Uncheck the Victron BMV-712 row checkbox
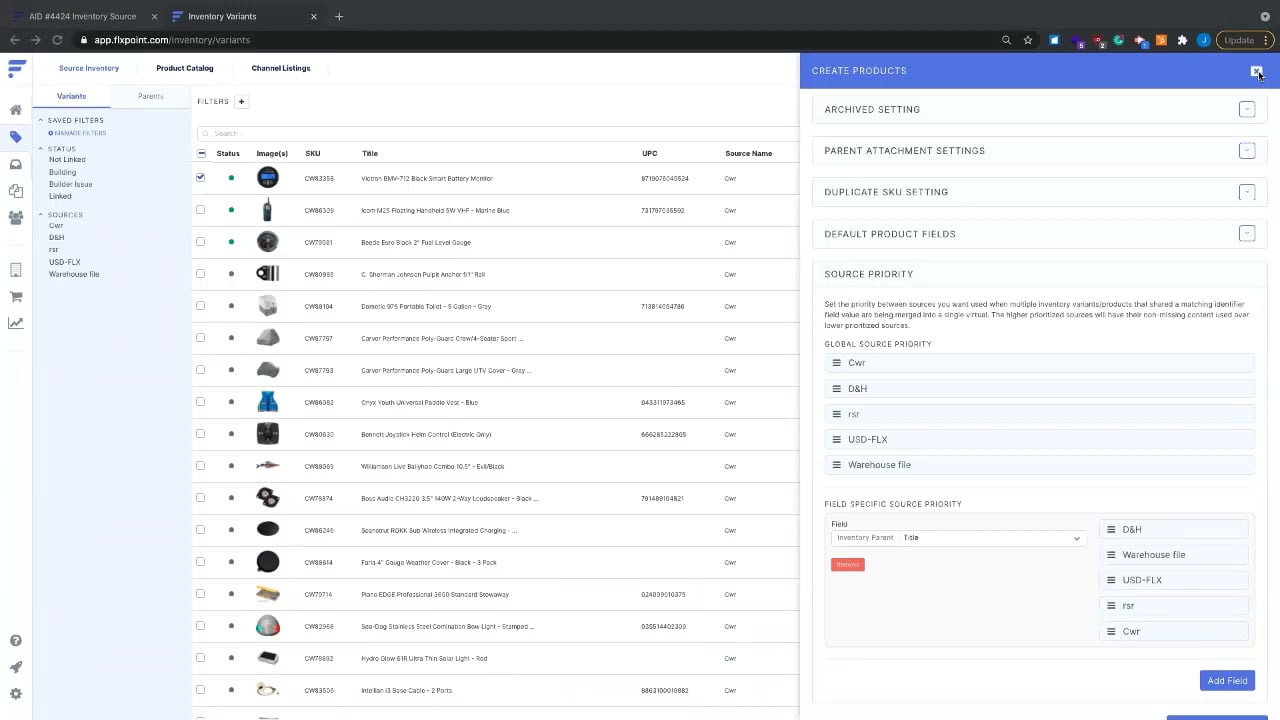1280x720 pixels. [x=201, y=178]
